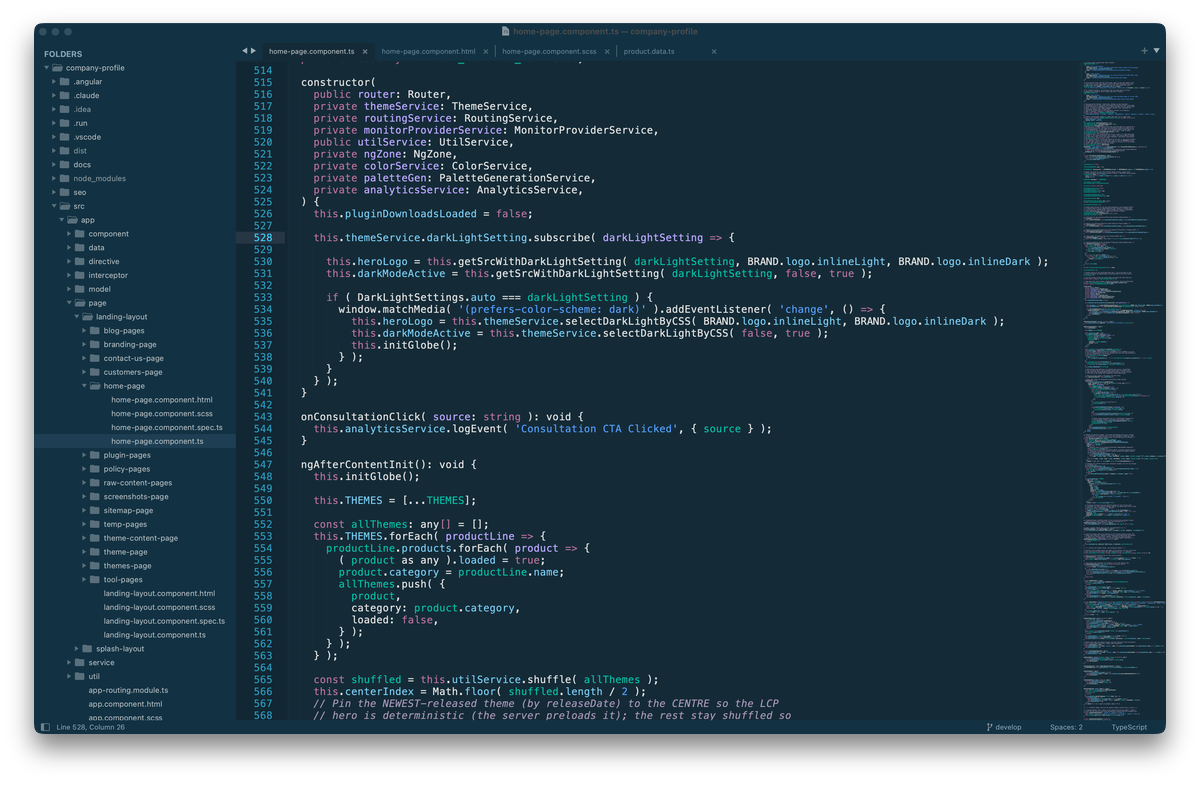1200x787 pixels.
Task: Expand the node_modules folder
Action: 54,179
